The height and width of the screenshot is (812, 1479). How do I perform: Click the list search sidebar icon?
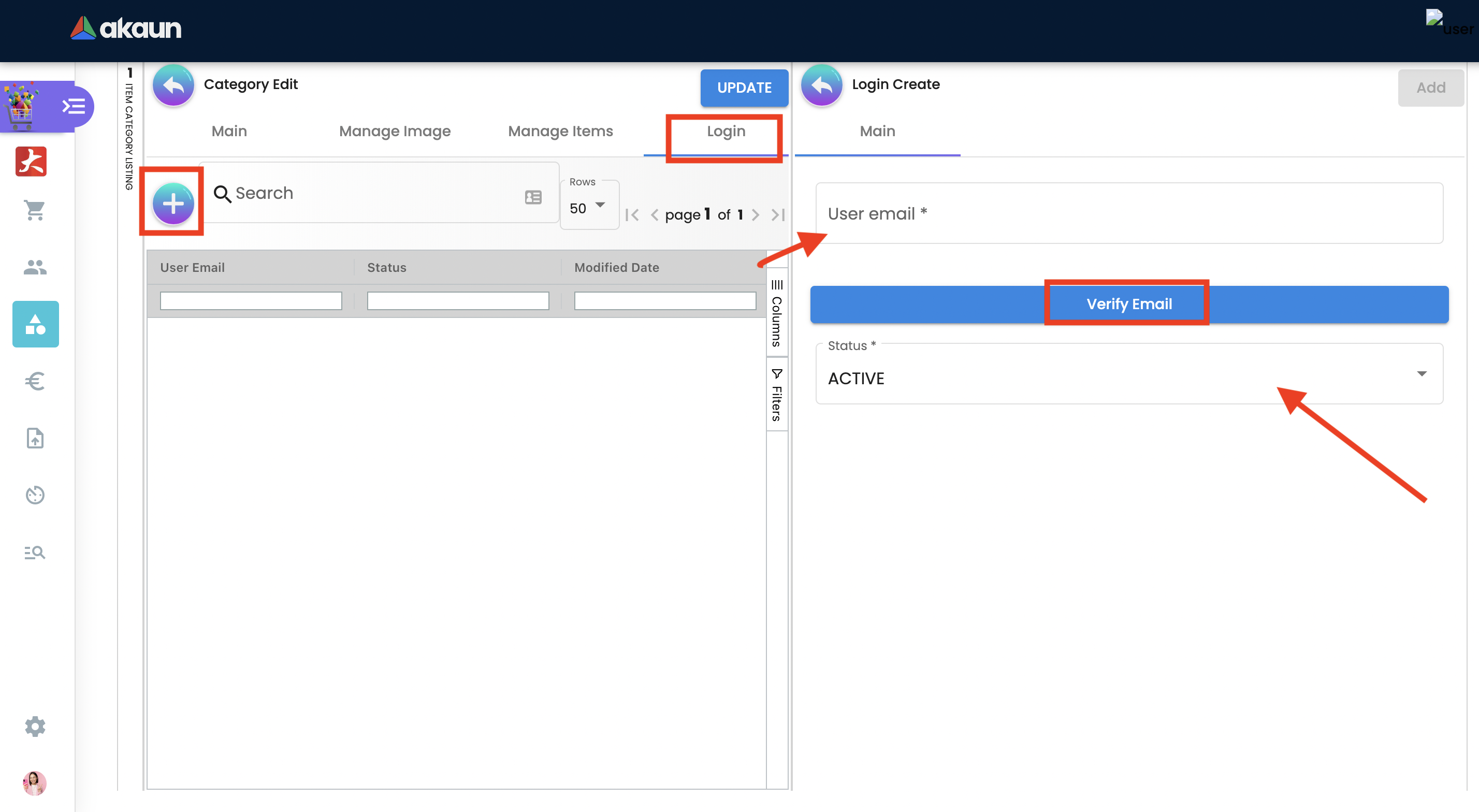[35, 552]
